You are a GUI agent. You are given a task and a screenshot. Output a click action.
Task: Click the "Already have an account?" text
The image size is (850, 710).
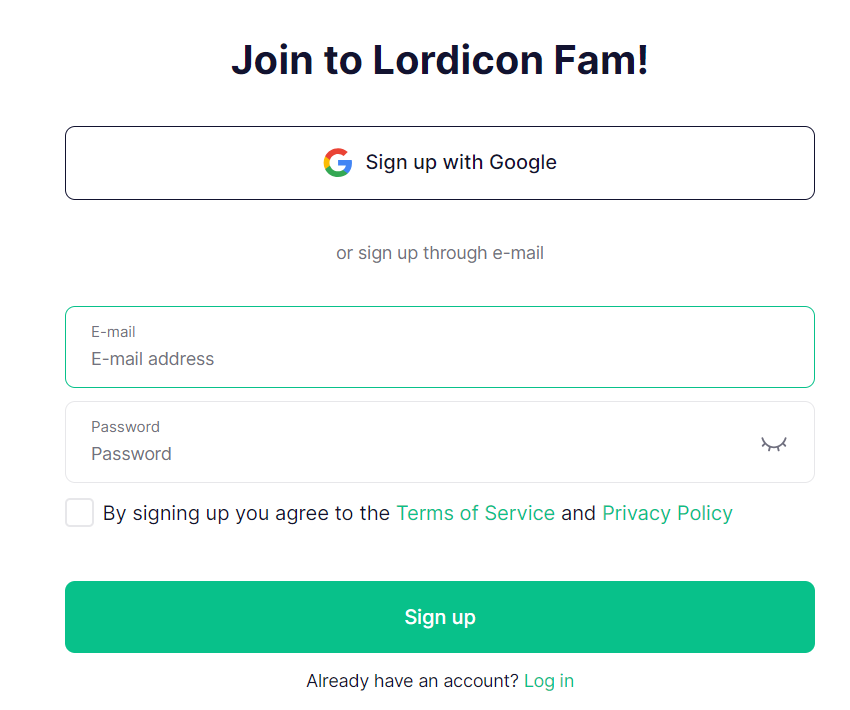coord(412,681)
